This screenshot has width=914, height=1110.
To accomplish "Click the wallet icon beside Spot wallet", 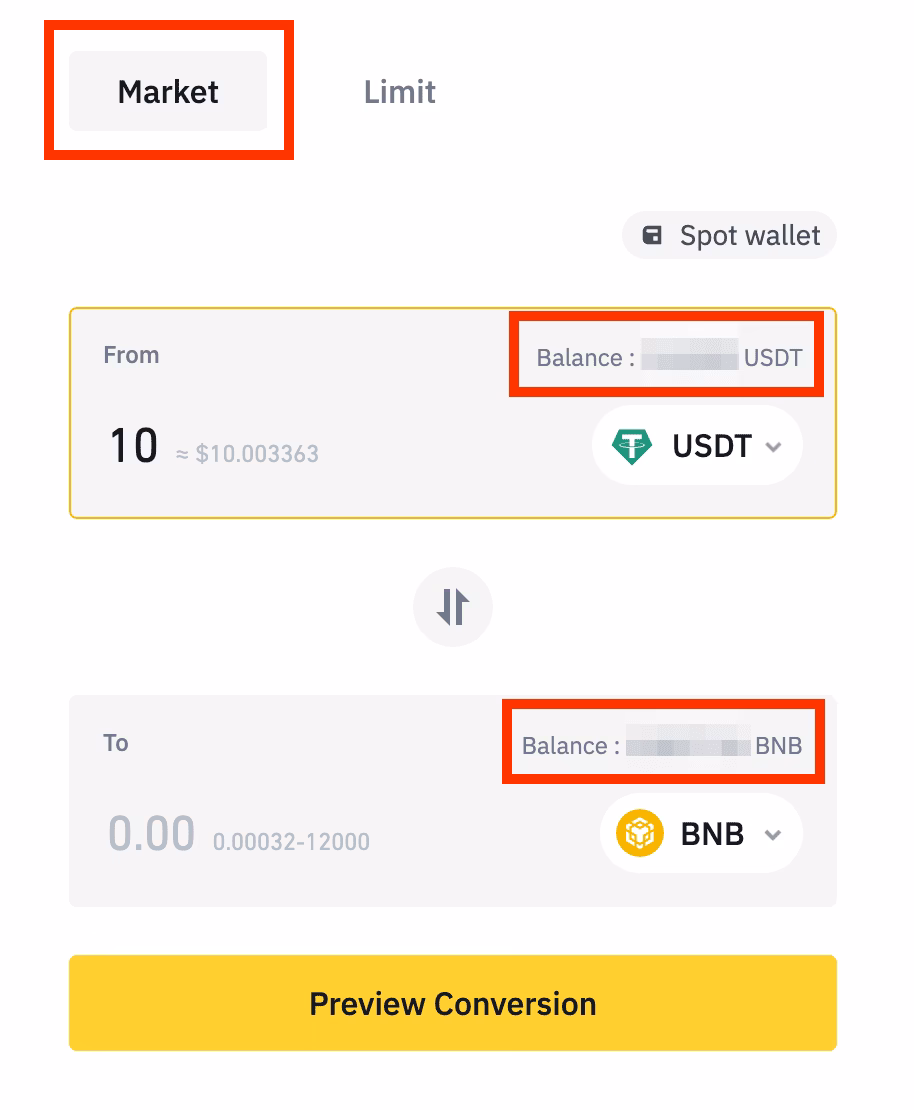I will tap(653, 235).
